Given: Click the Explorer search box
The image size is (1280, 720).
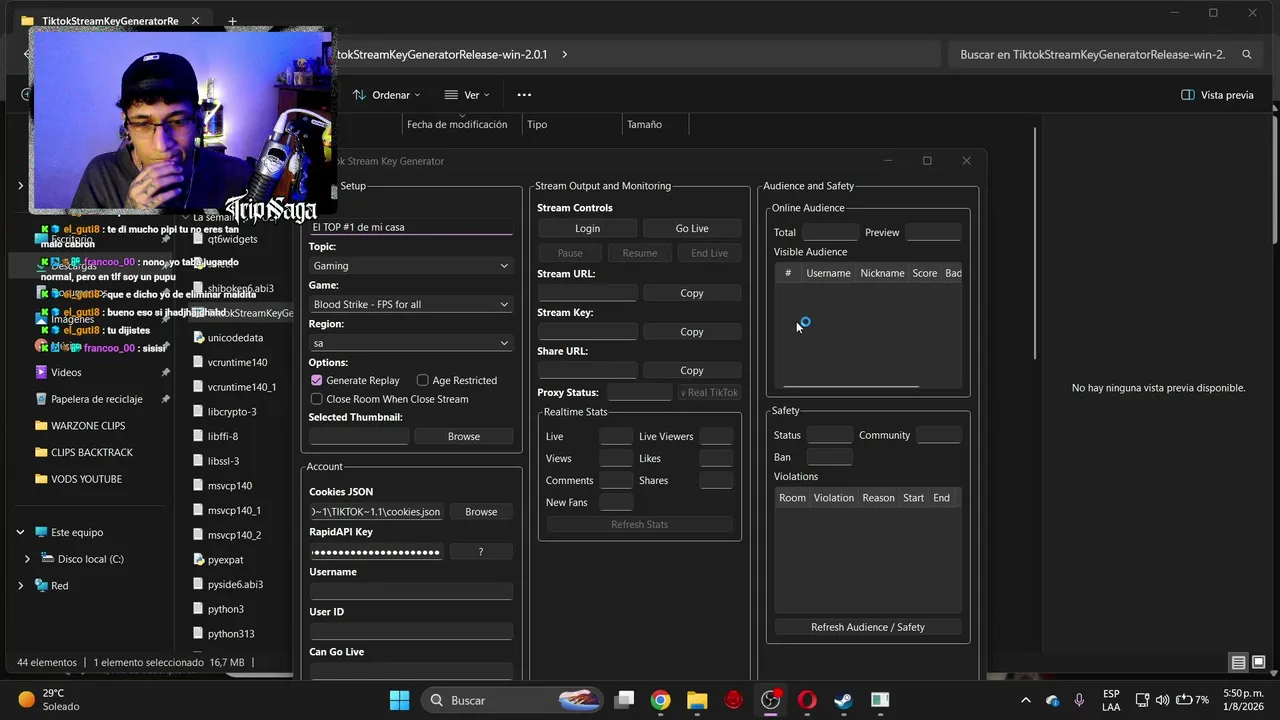Looking at the screenshot, I should coord(1104,55).
